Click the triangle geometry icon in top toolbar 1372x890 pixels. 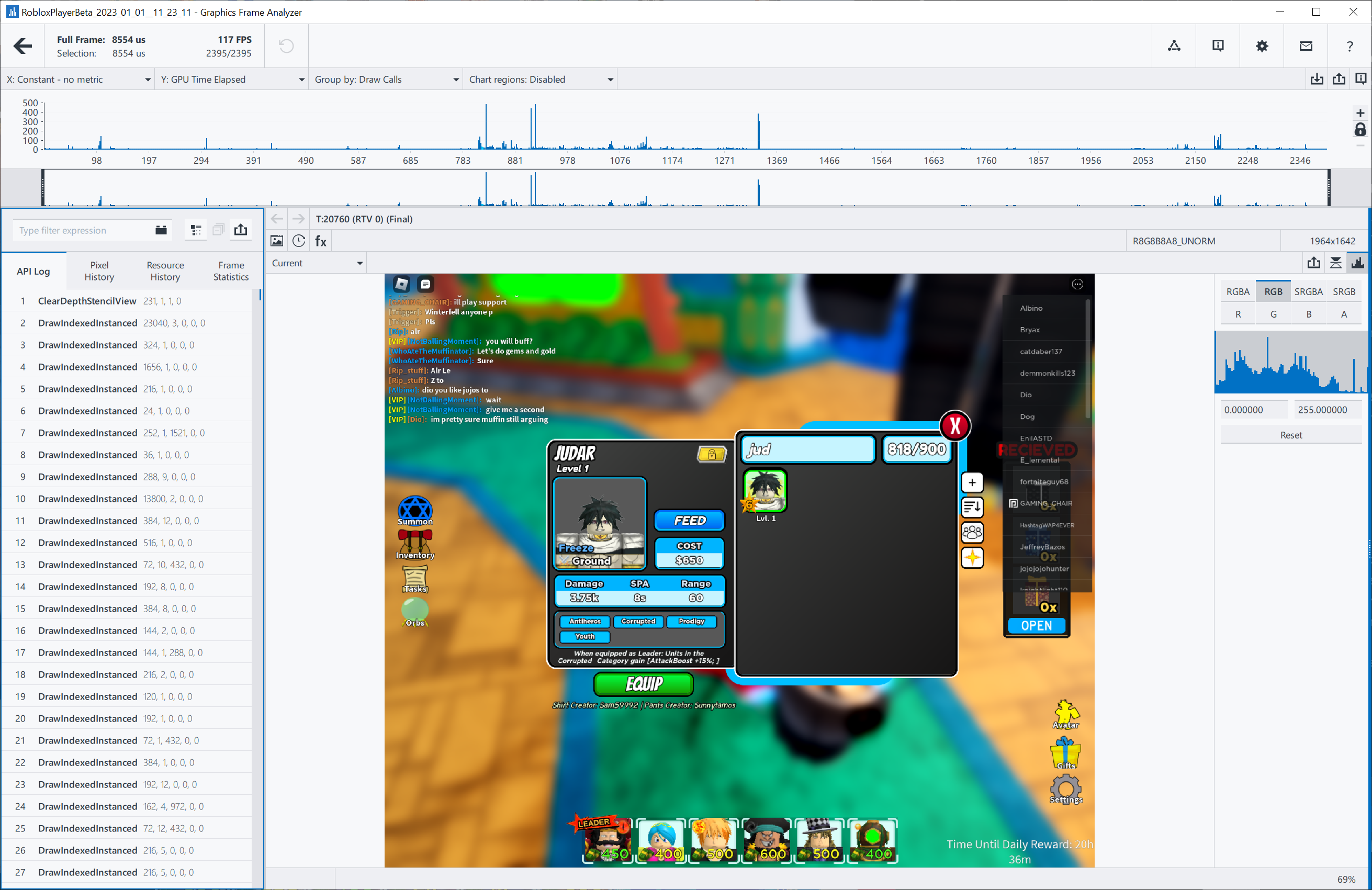click(1174, 46)
